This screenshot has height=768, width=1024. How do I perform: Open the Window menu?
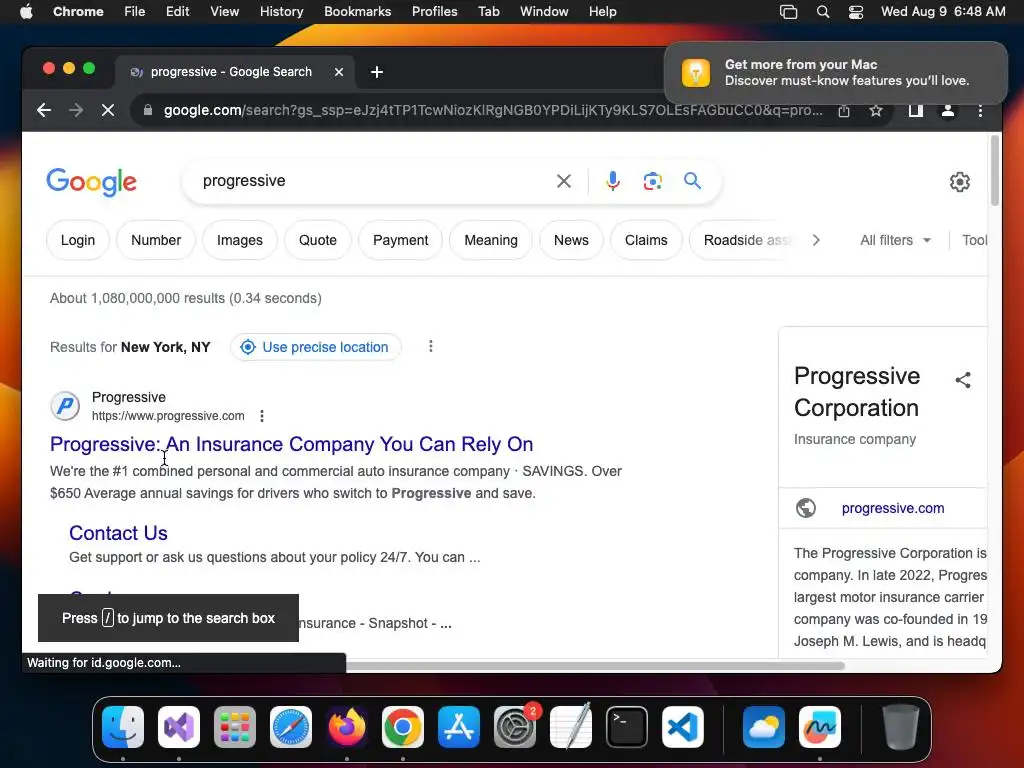[544, 12]
